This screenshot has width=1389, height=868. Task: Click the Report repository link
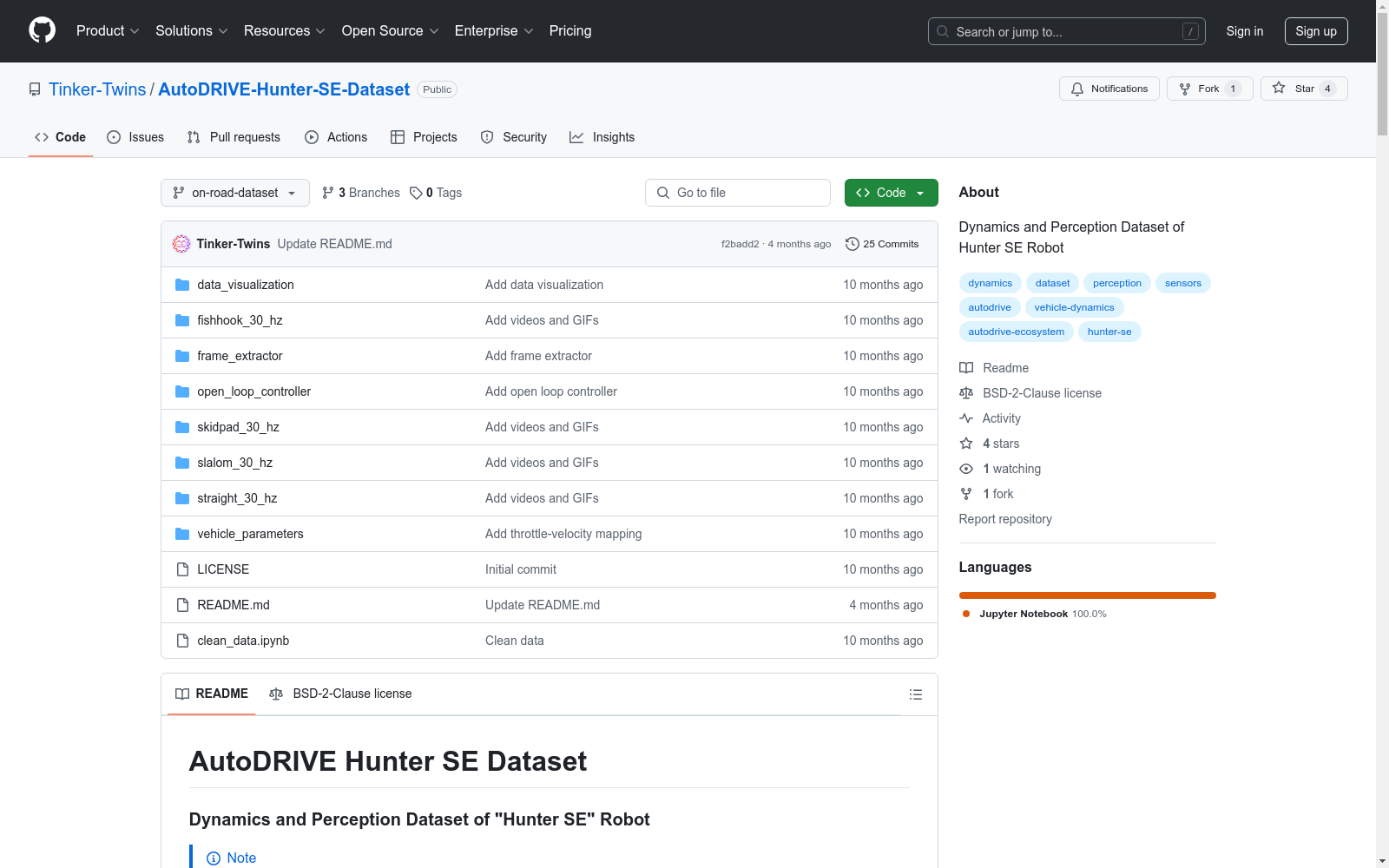1005,519
